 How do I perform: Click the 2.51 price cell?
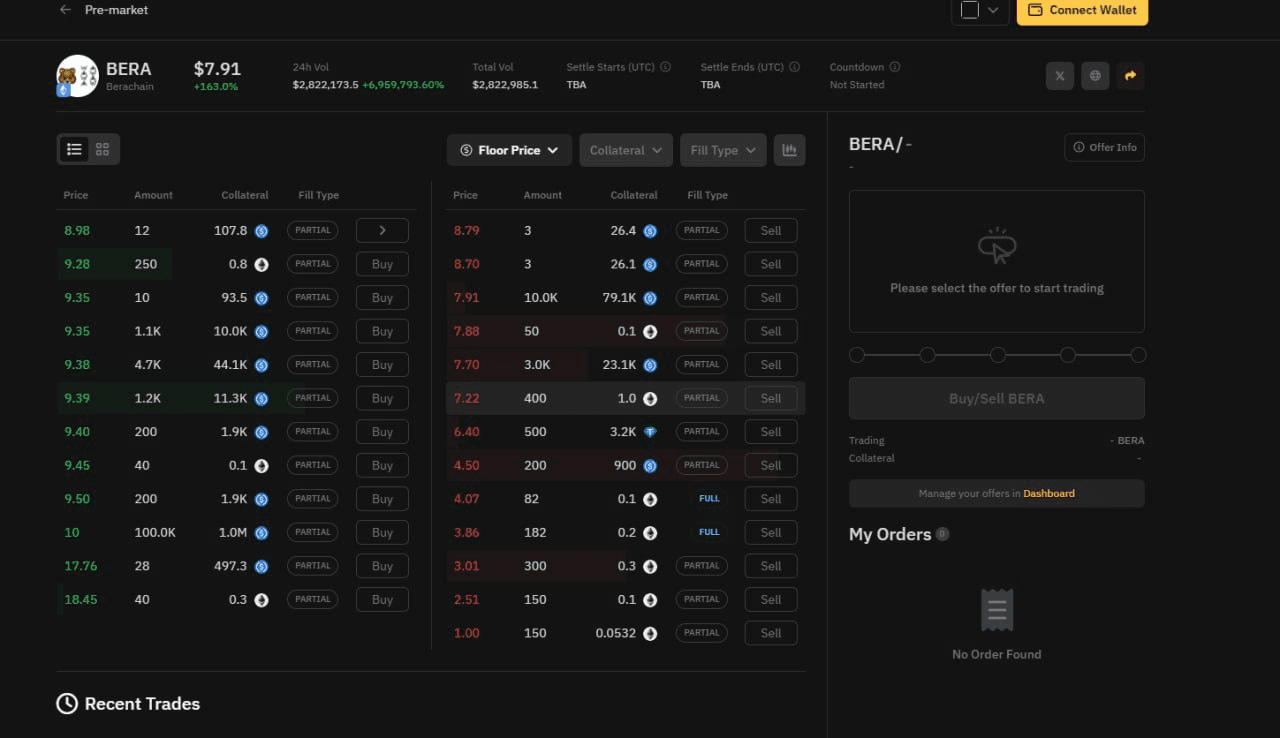[467, 600]
